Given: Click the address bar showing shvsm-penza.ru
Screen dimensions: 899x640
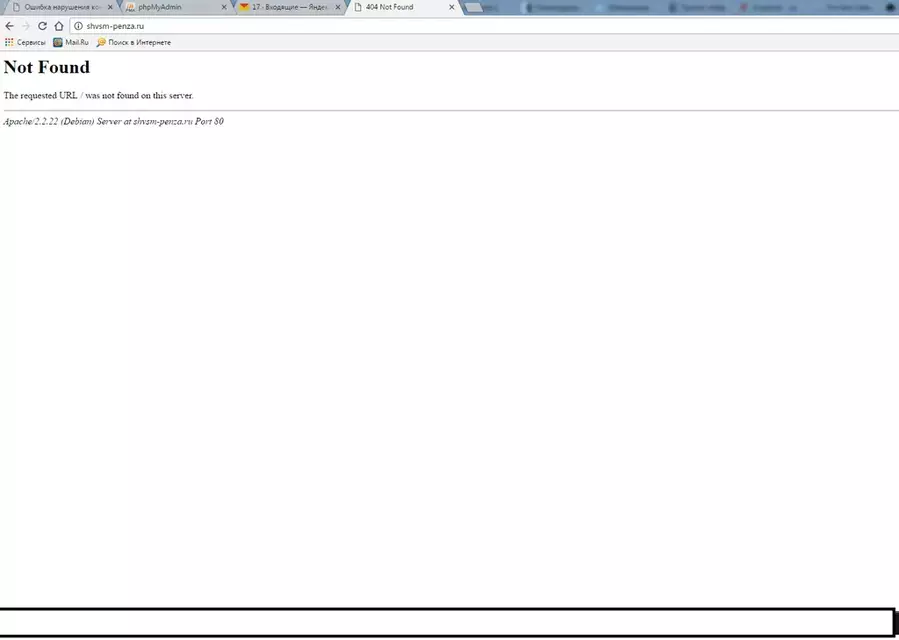Looking at the screenshot, I should [484, 26].
